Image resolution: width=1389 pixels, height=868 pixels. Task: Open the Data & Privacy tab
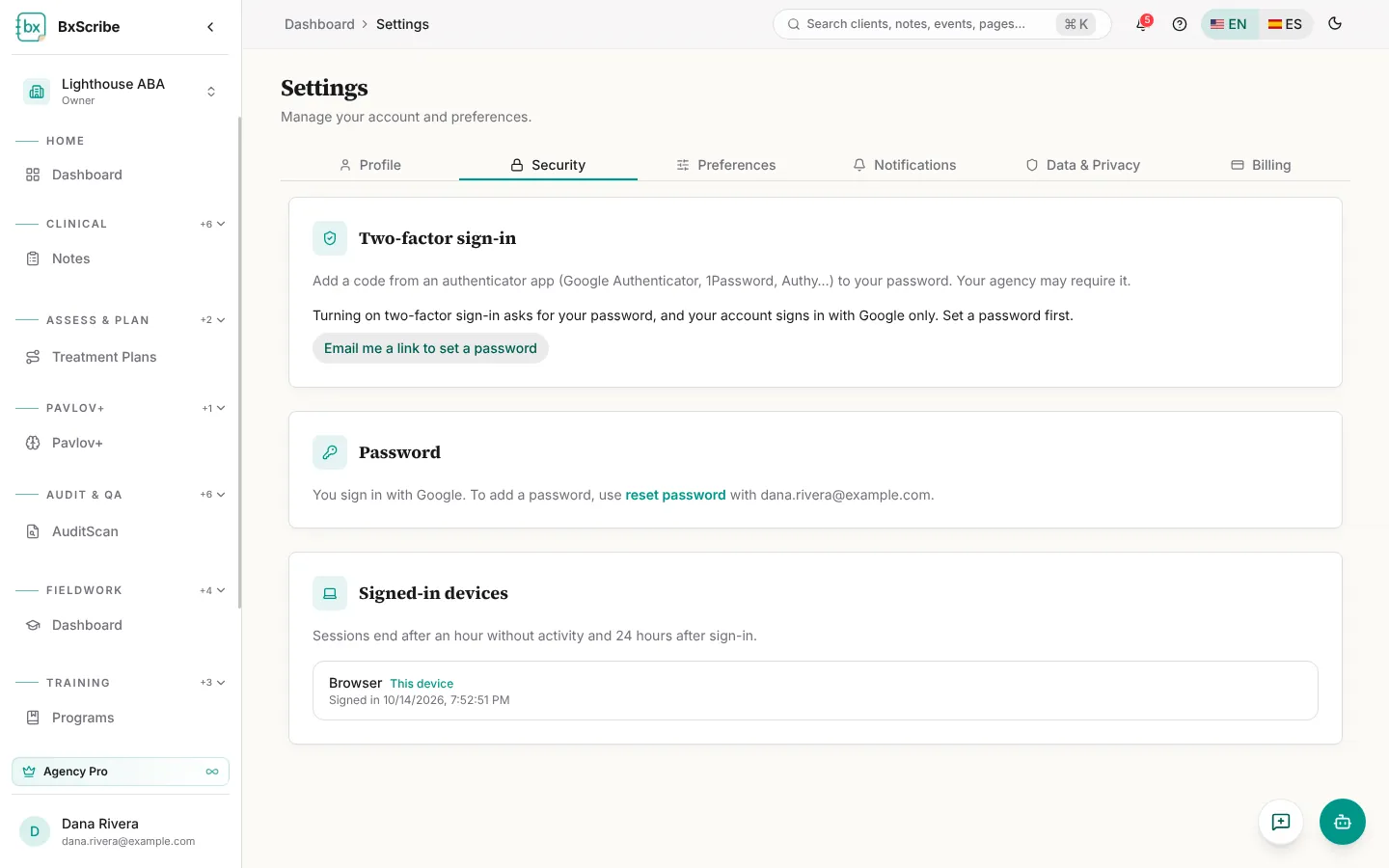pos(1082,165)
